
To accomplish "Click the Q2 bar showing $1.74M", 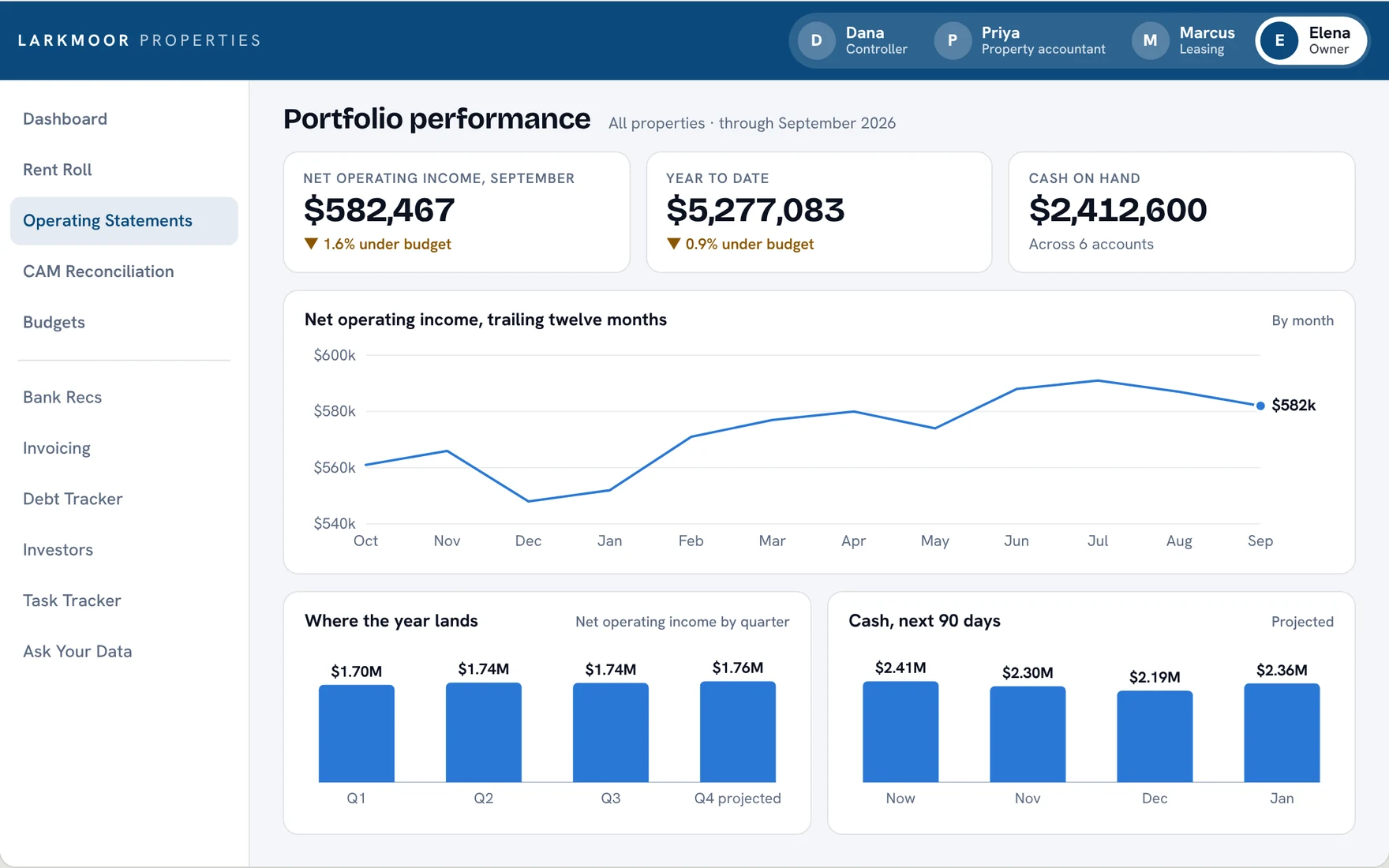I will (x=483, y=732).
